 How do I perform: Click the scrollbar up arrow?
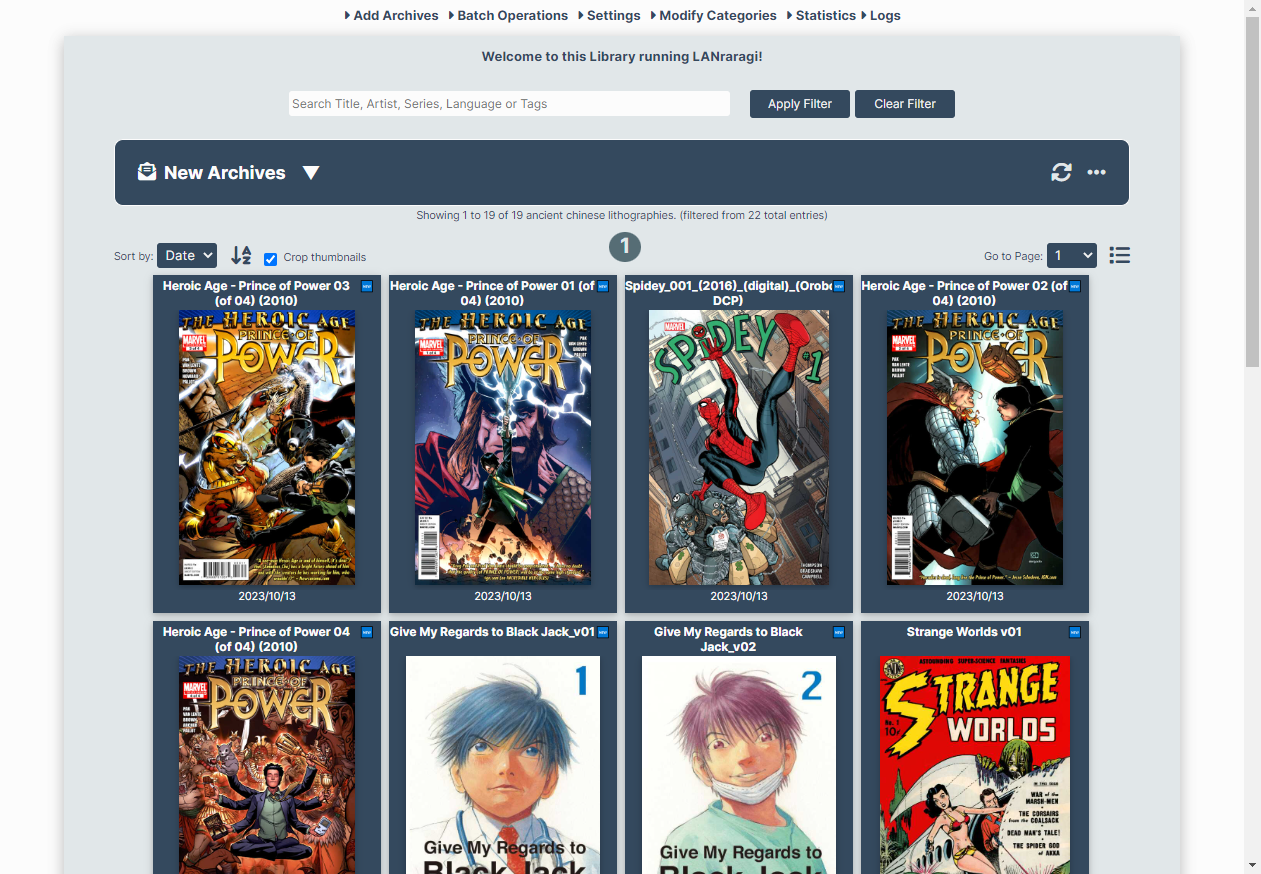coord(1252,8)
